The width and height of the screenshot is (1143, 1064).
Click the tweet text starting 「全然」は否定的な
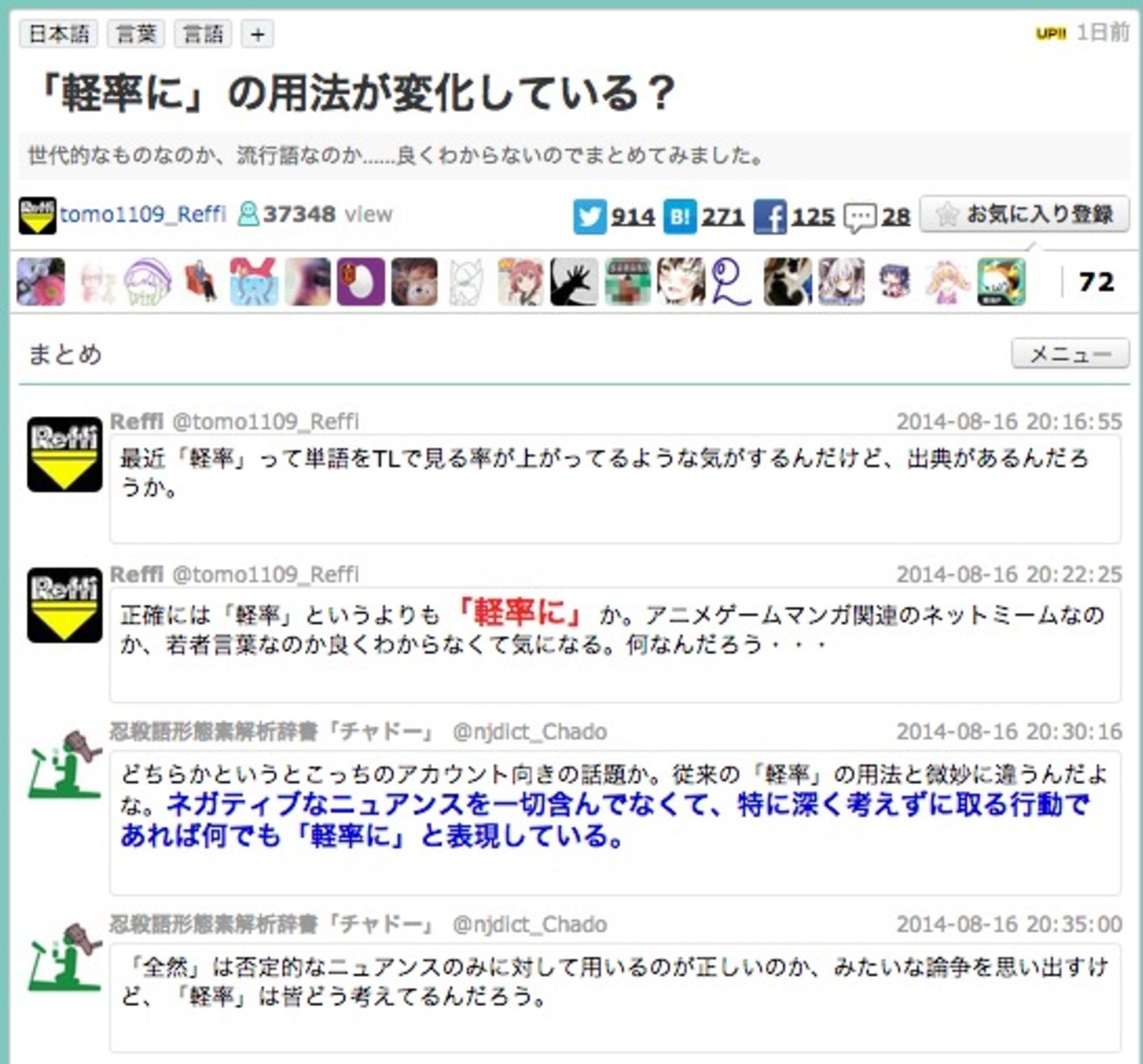(615, 982)
